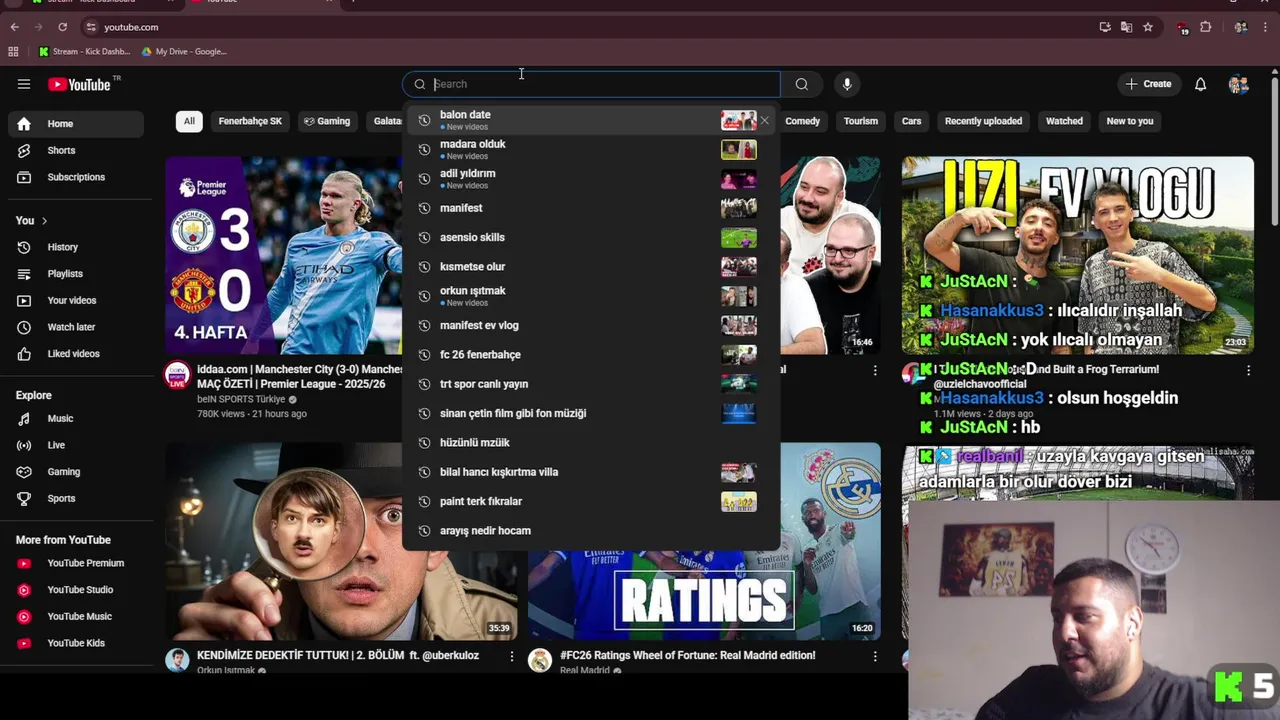Open more options for FC26 Ratings video
The width and height of the screenshot is (1280, 720).
click(x=875, y=656)
